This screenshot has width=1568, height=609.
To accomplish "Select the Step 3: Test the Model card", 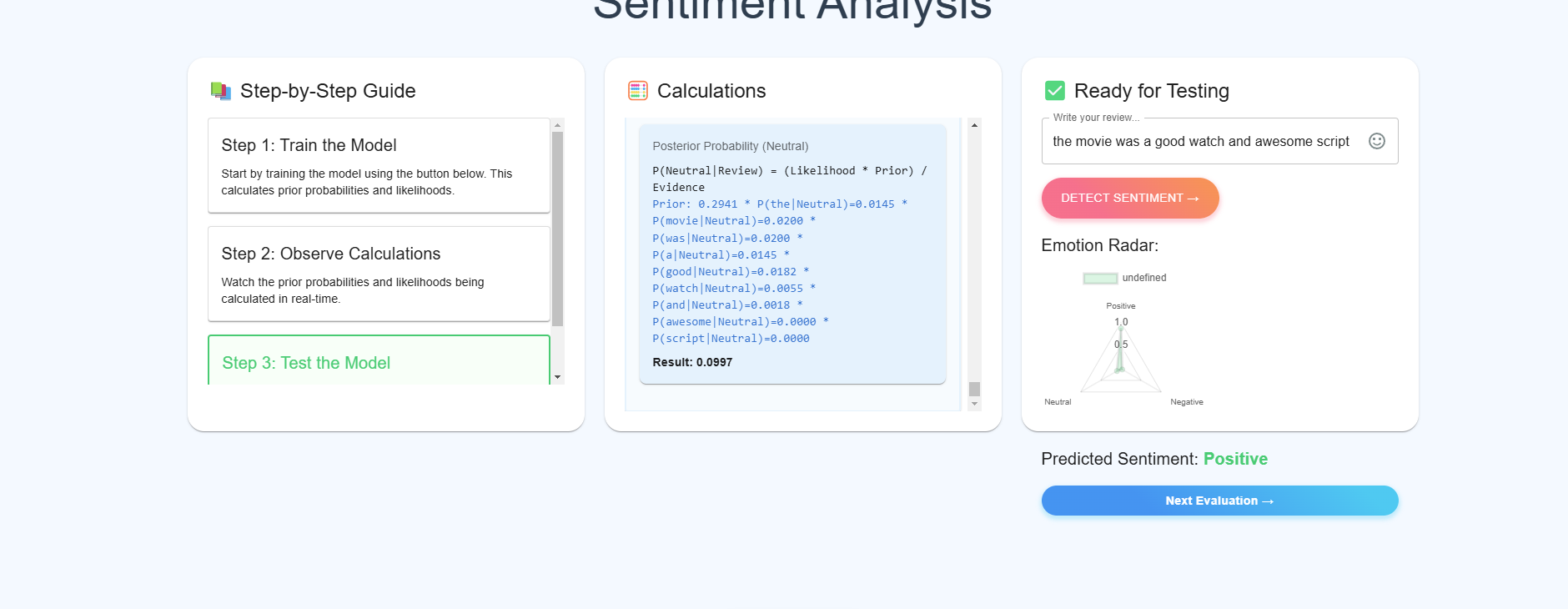I will click(379, 360).
